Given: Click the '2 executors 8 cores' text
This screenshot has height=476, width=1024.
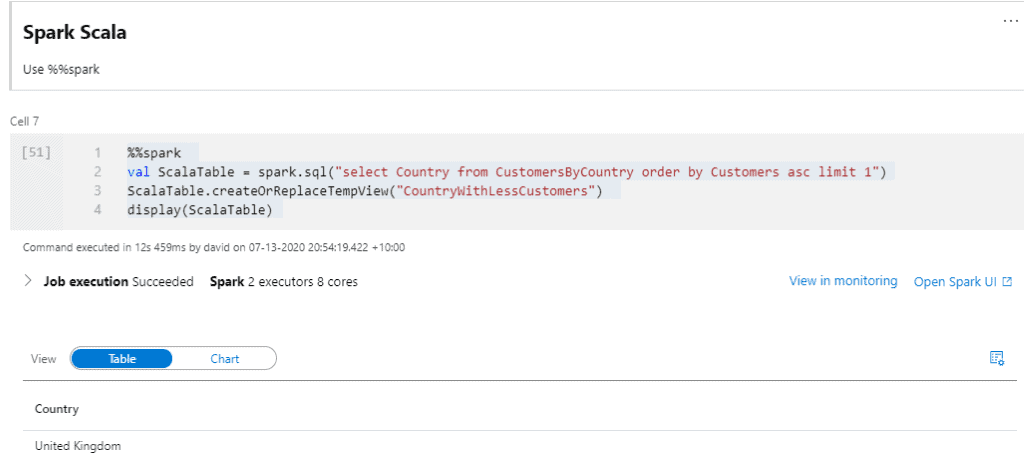Looking at the screenshot, I should click(x=303, y=282).
